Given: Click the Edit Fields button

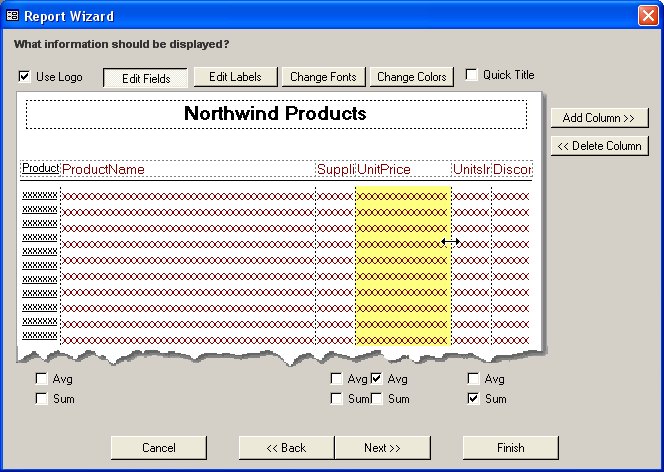Looking at the screenshot, I should (x=146, y=78).
